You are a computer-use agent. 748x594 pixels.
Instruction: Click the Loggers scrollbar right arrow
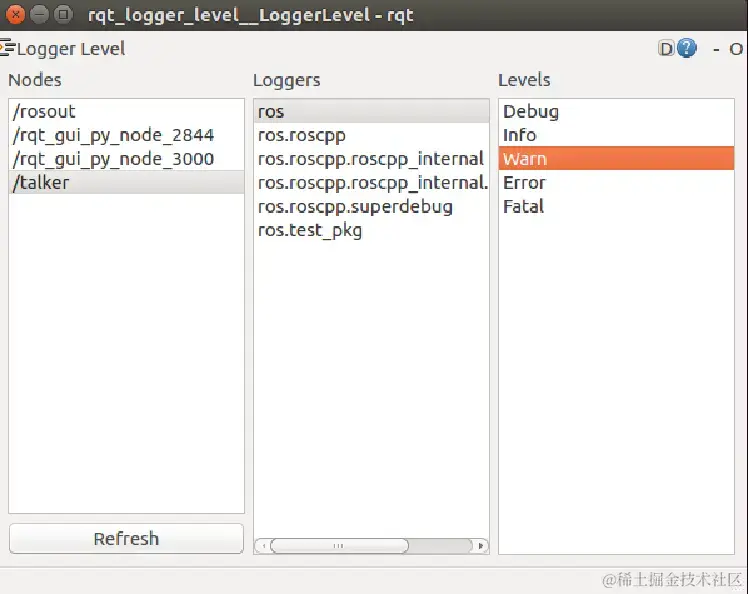(480, 545)
